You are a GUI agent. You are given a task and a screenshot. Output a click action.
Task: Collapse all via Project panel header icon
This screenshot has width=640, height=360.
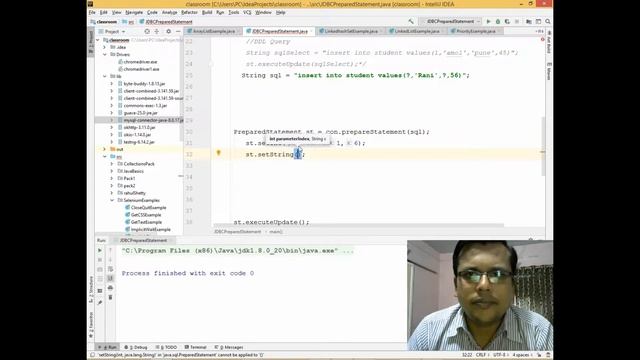[x=157, y=31]
